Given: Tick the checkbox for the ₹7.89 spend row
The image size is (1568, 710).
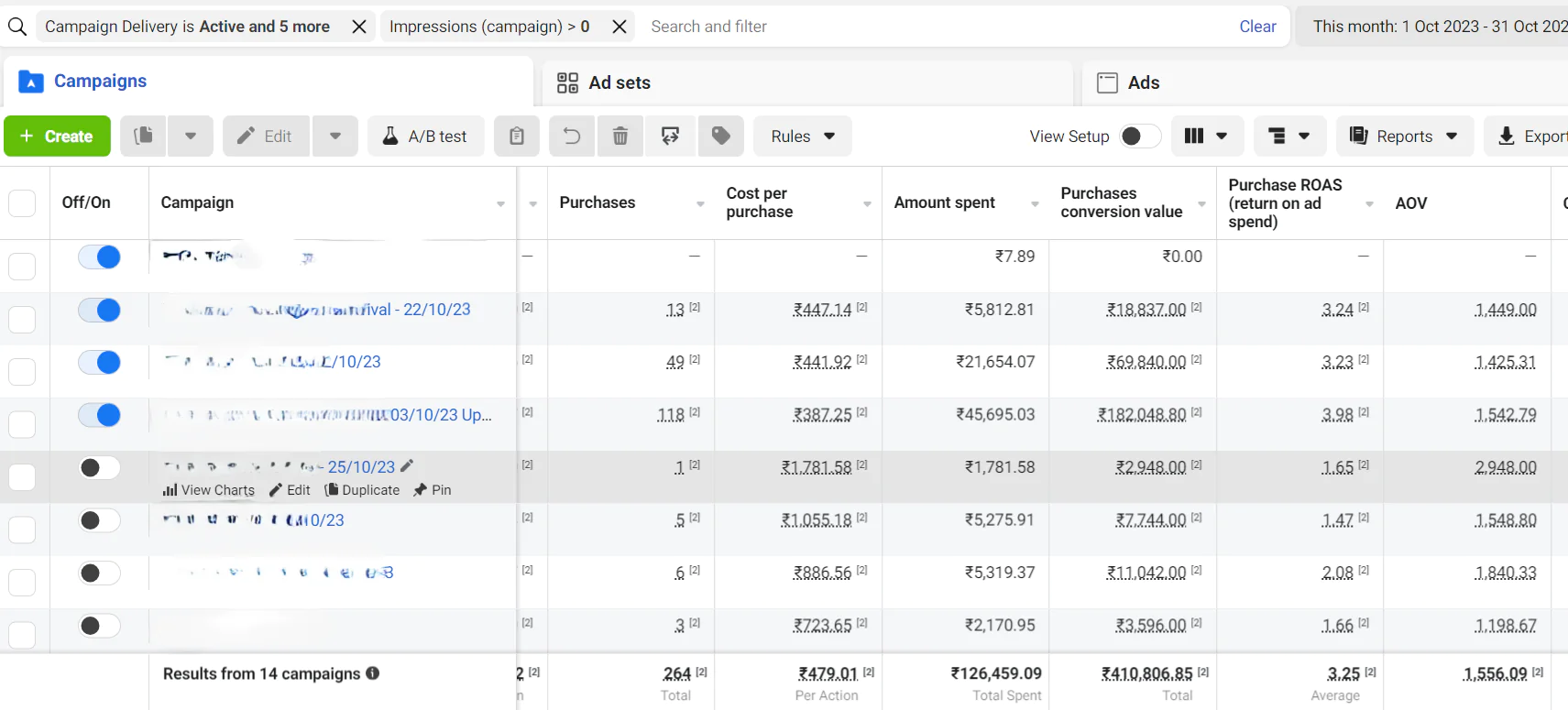Looking at the screenshot, I should pyautogui.click(x=22, y=266).
